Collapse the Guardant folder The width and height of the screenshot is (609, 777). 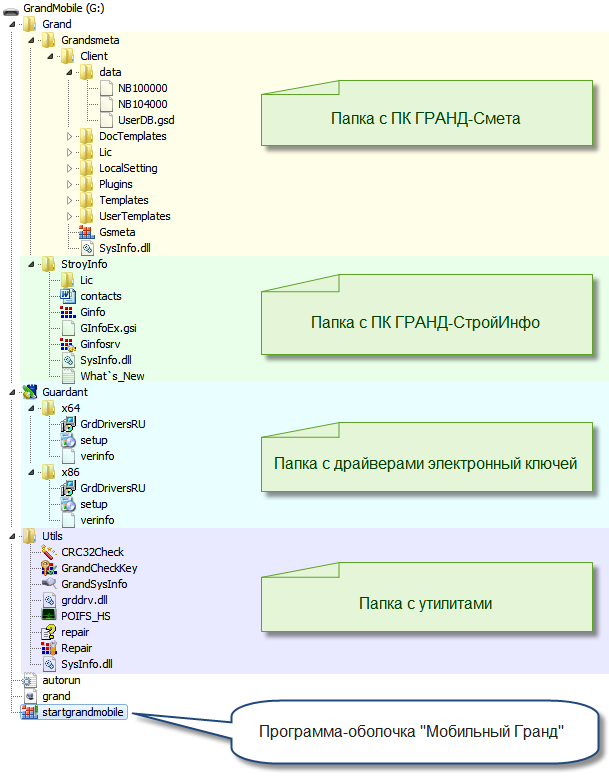11,392
